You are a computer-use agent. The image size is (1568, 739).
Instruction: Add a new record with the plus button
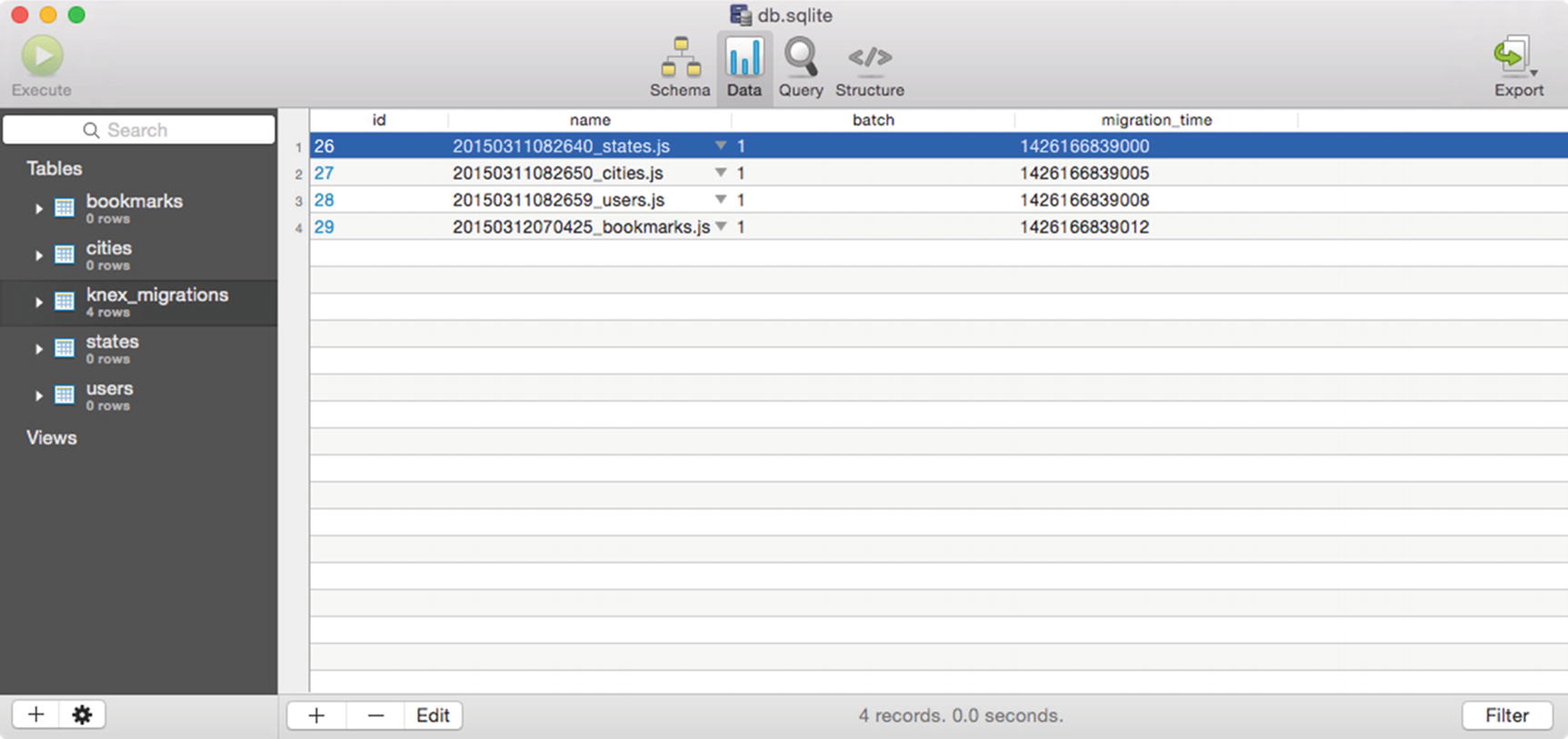click(x=316, y=715)
